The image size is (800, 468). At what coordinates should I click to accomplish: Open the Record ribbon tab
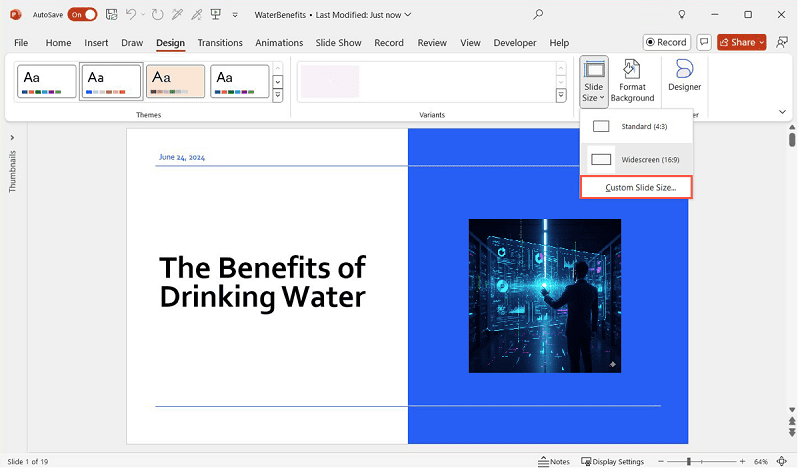[389, 43]
